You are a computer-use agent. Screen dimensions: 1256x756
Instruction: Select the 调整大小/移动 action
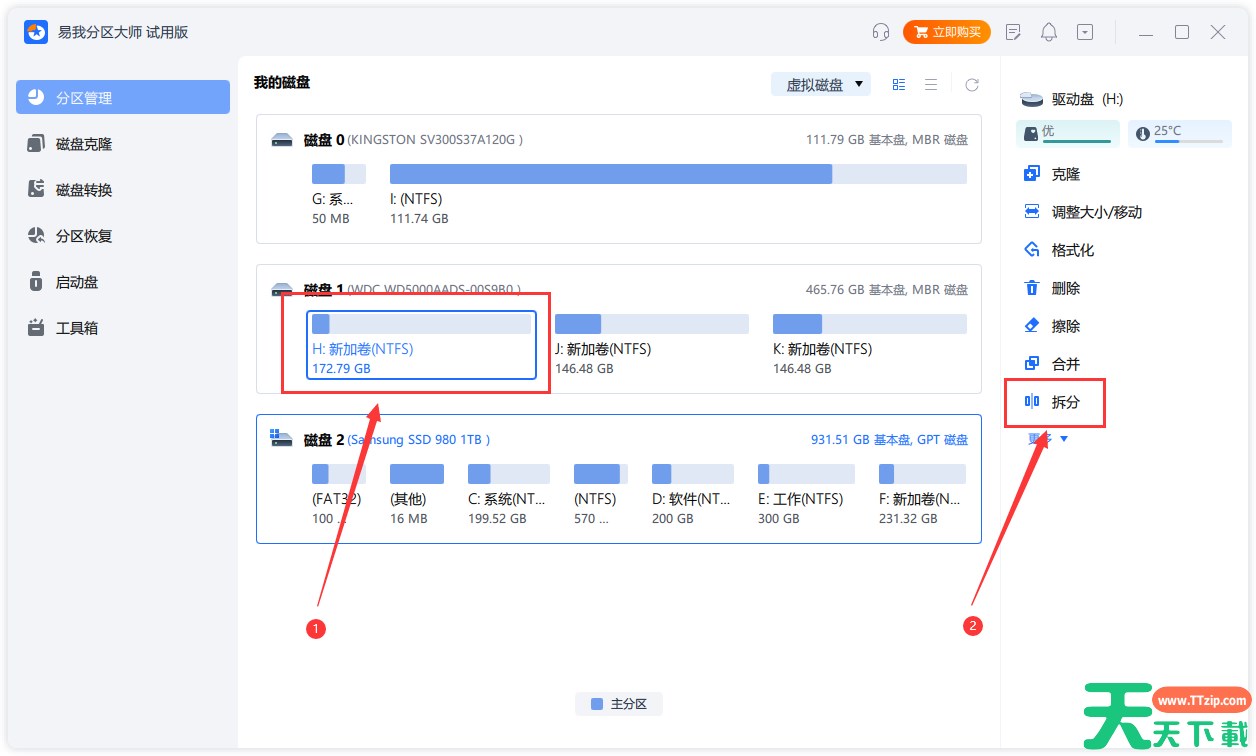1084,212
